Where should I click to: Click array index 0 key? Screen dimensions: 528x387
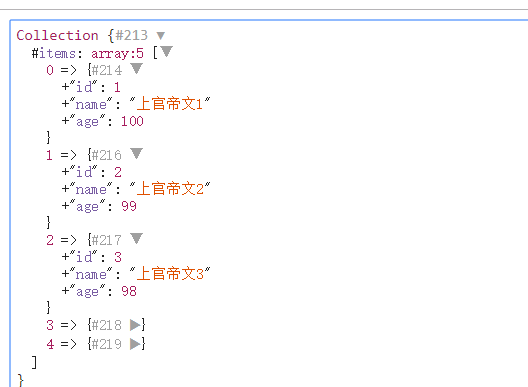(50, 70)
